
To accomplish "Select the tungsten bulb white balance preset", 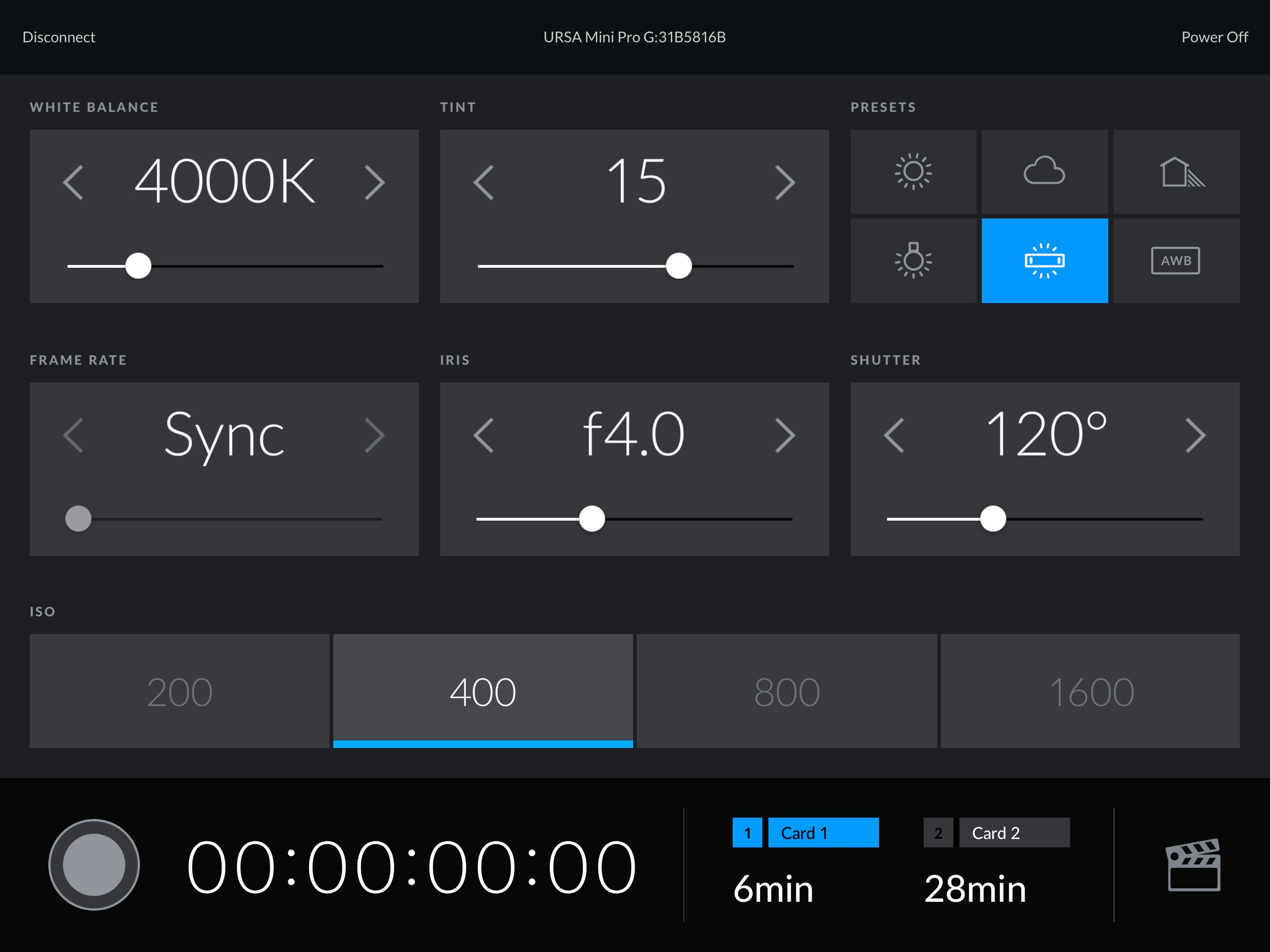I will 913,260.
